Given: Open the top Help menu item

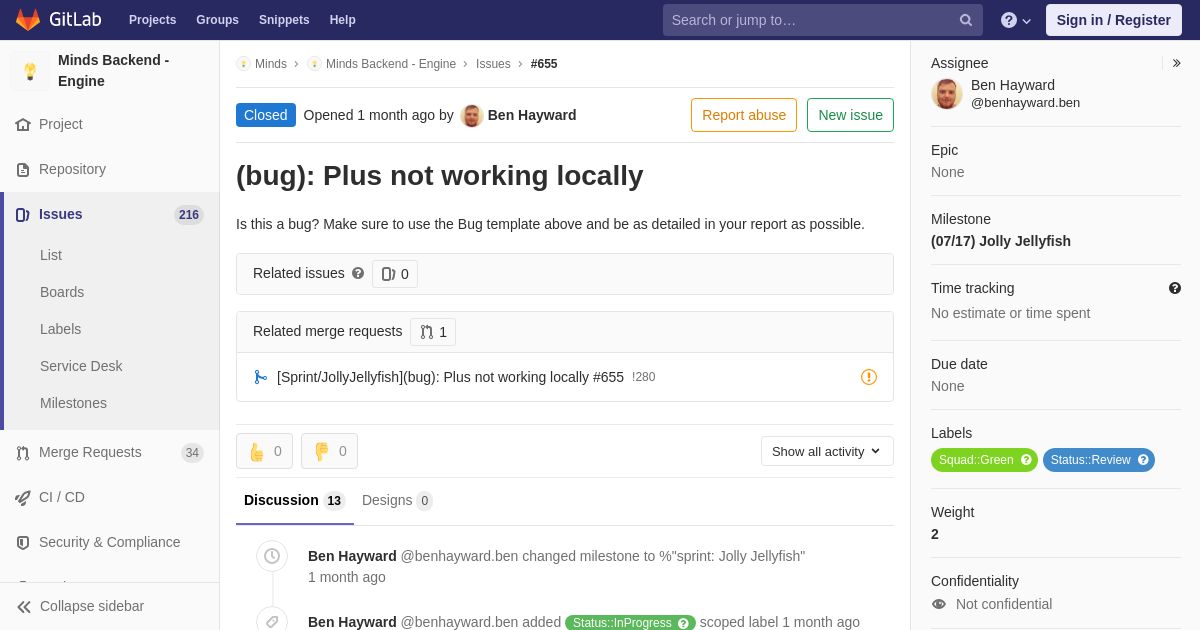Looking at the screenshot, I should [x=343, y=20].
